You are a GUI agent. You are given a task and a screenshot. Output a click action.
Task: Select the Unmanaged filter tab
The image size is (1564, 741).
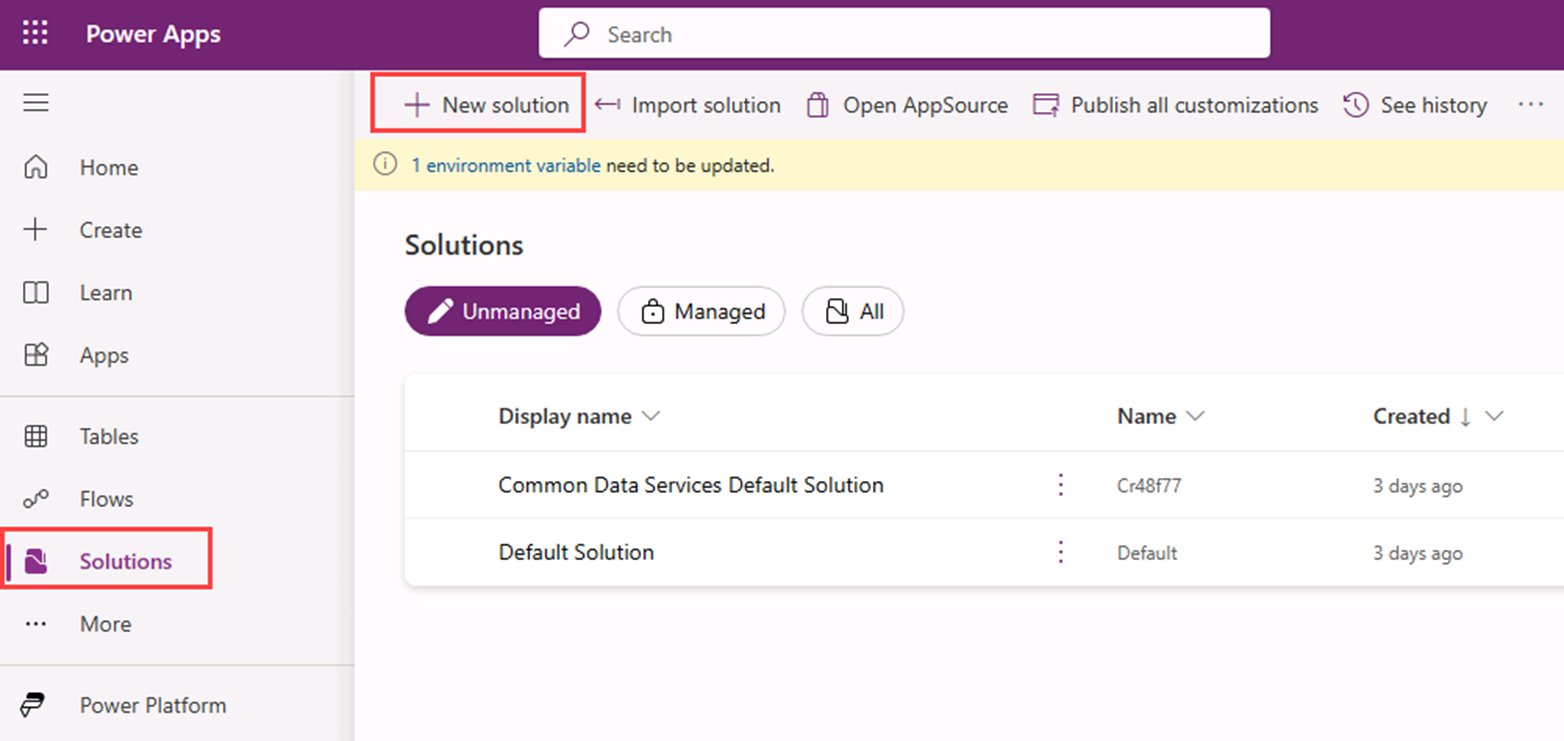503,311
